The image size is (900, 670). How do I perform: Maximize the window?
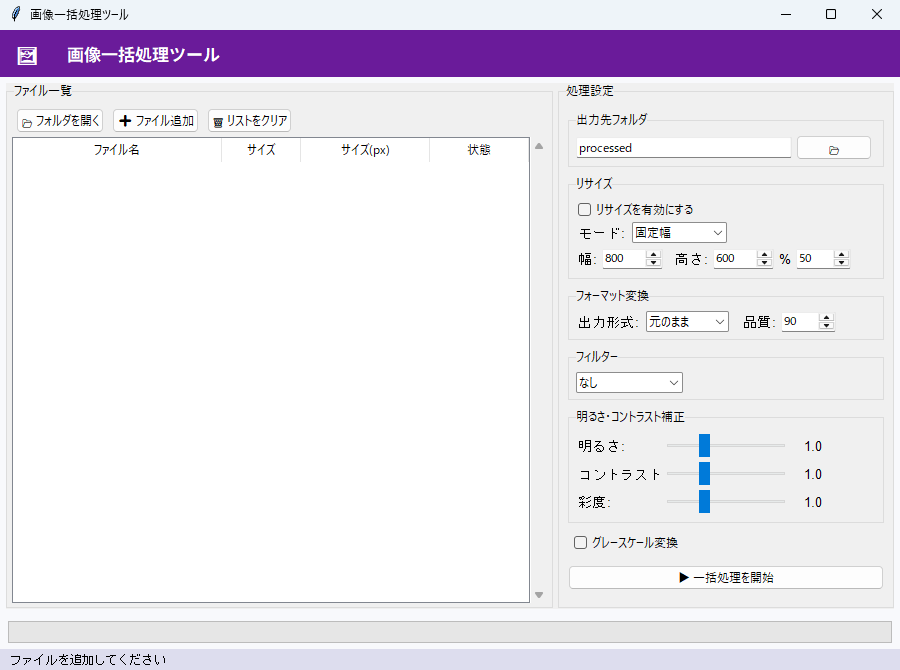[831, 14]
